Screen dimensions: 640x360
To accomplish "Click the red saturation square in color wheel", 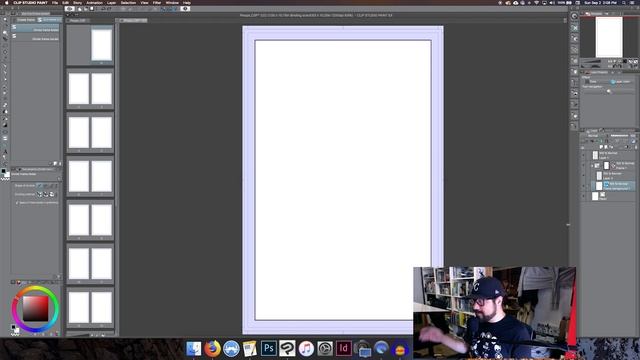I will click(x=36, y=309).
